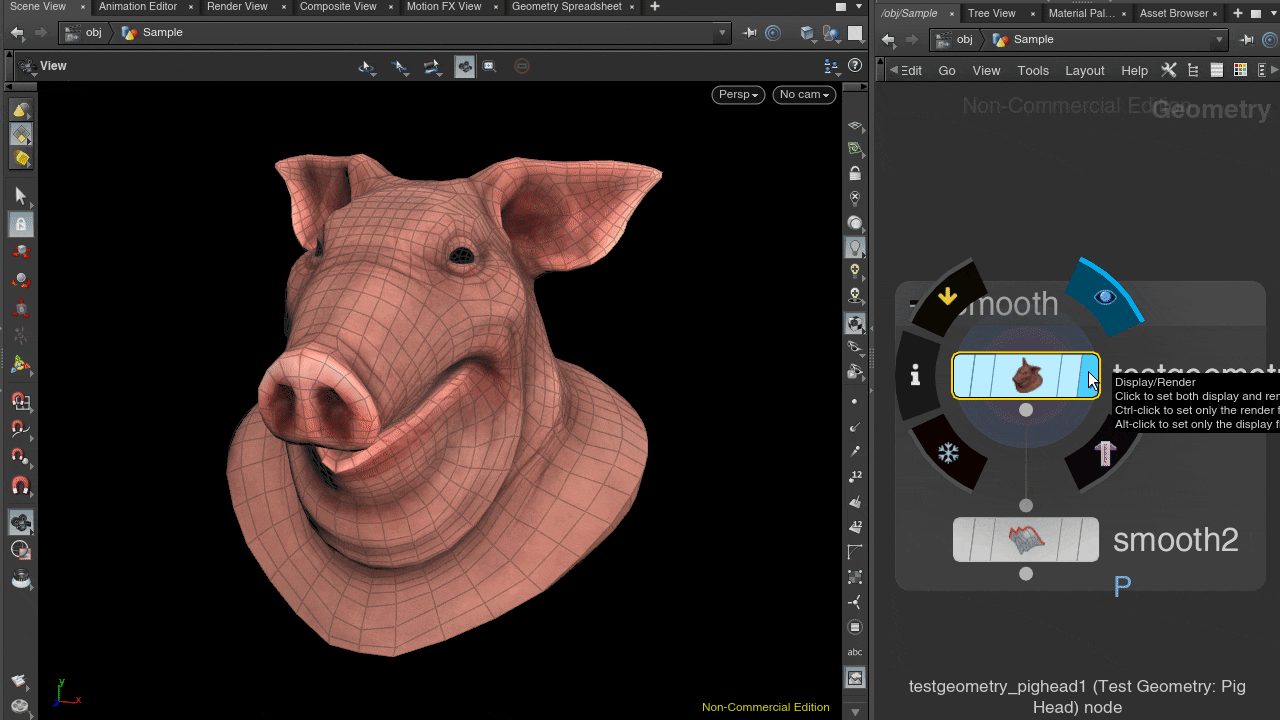Open viewport help question mark icon
The width and height of the screenshot is (1280, 720).
855,66
